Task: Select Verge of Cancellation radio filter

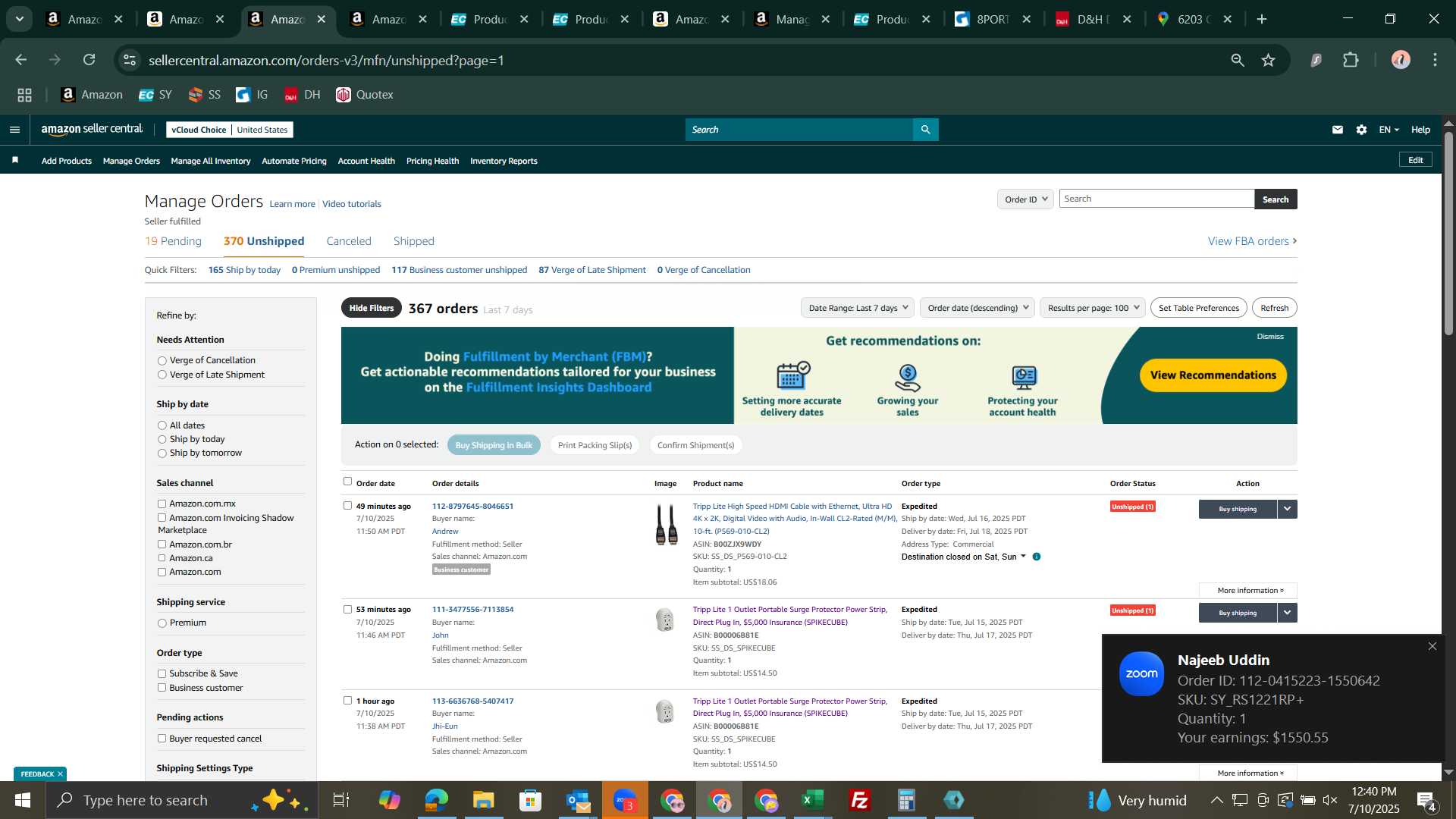Action: pyautogui.click(x=162, y=360)
